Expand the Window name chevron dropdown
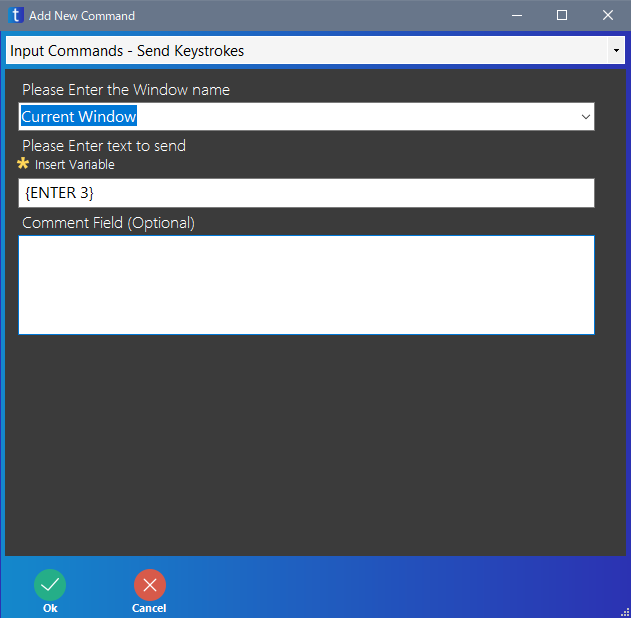Viewport: 631px width, 618px height. coord(585,117)
